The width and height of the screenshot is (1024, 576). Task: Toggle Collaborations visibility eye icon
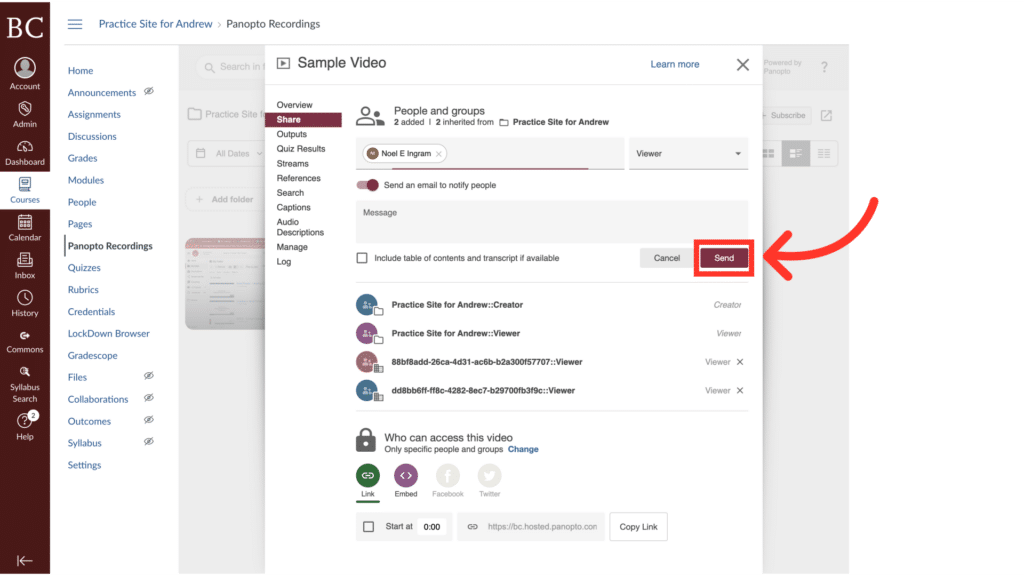[149, 398]
